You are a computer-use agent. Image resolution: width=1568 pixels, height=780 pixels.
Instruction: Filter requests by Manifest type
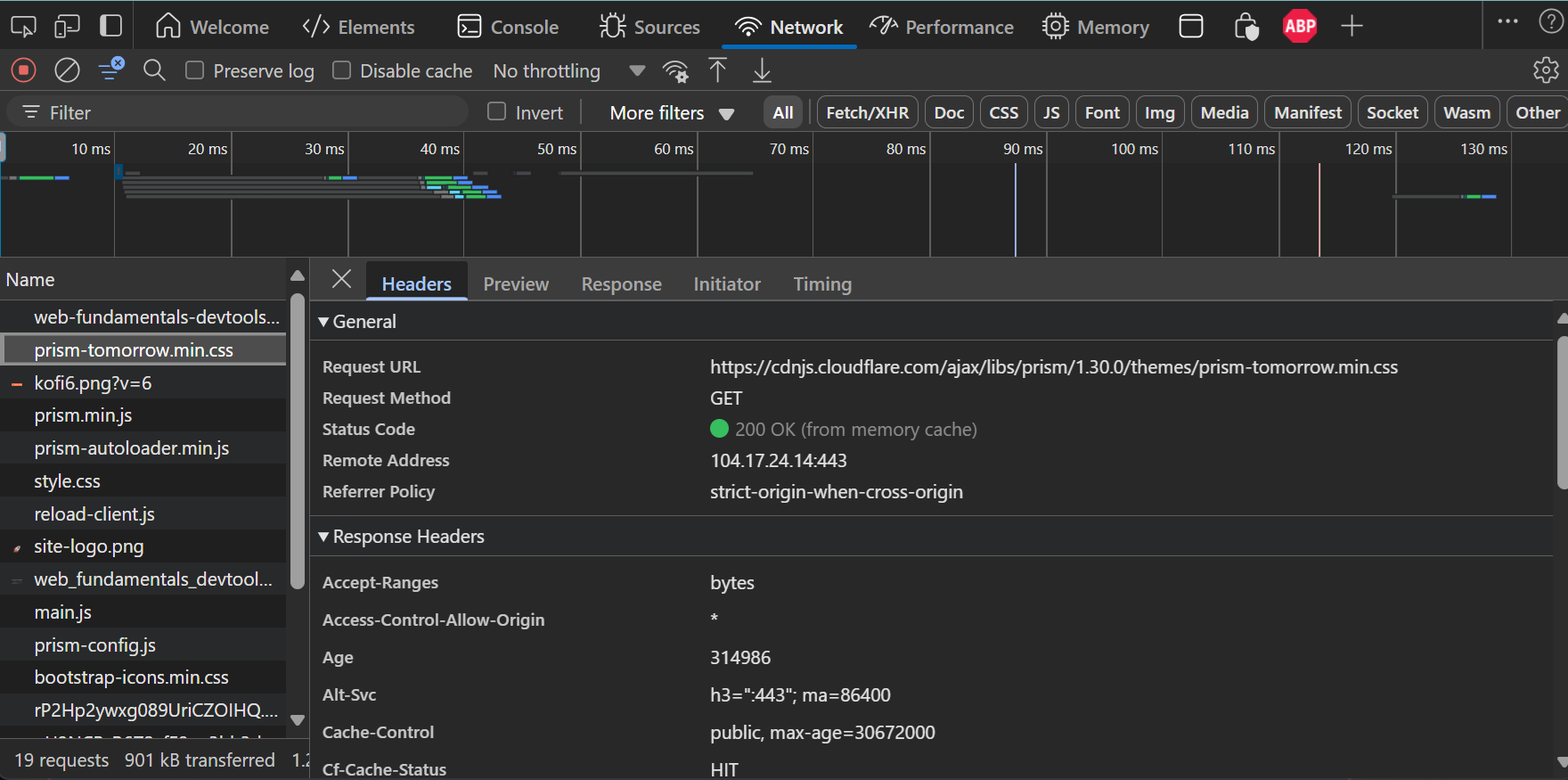pos(1308,112)
